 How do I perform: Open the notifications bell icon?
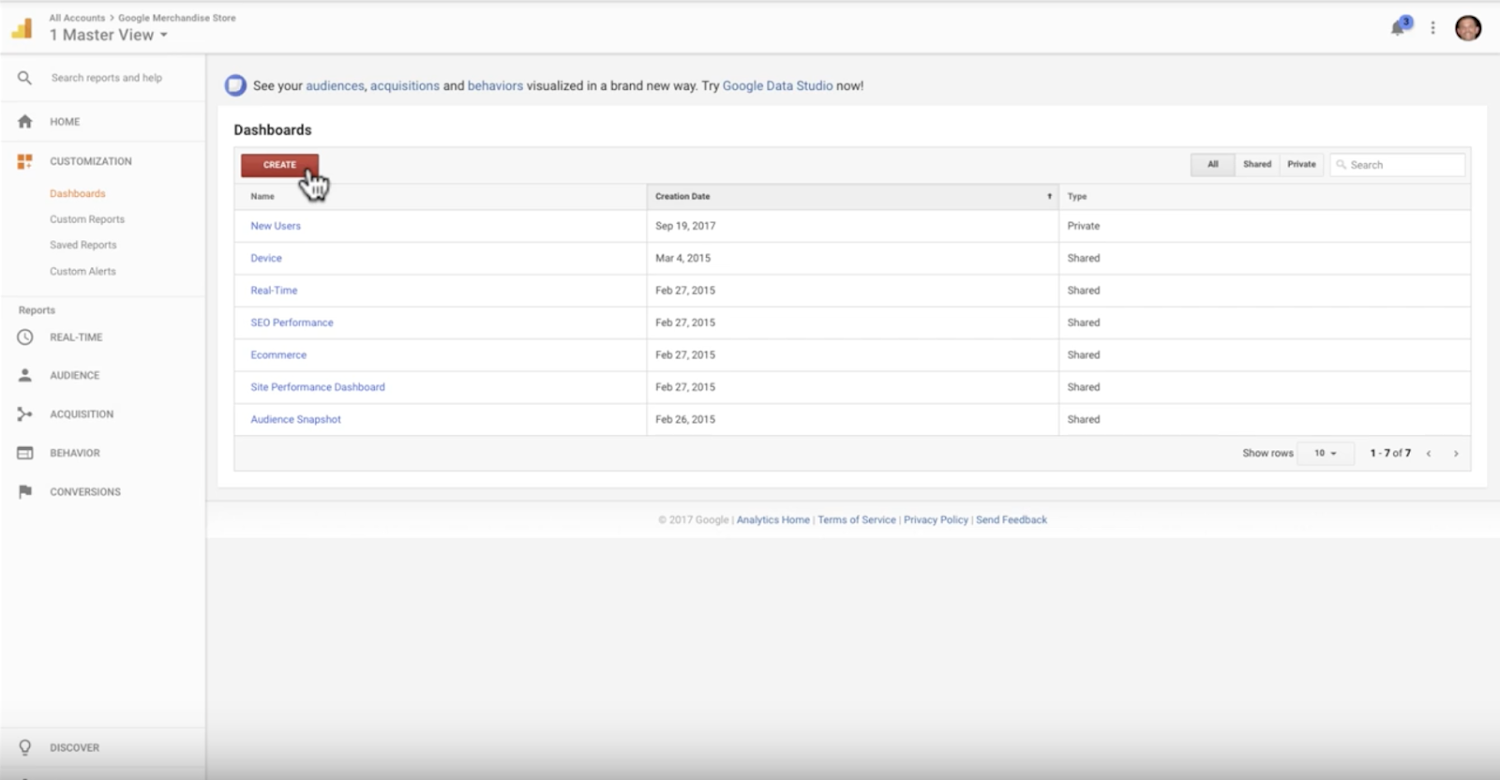[1398, 28]
